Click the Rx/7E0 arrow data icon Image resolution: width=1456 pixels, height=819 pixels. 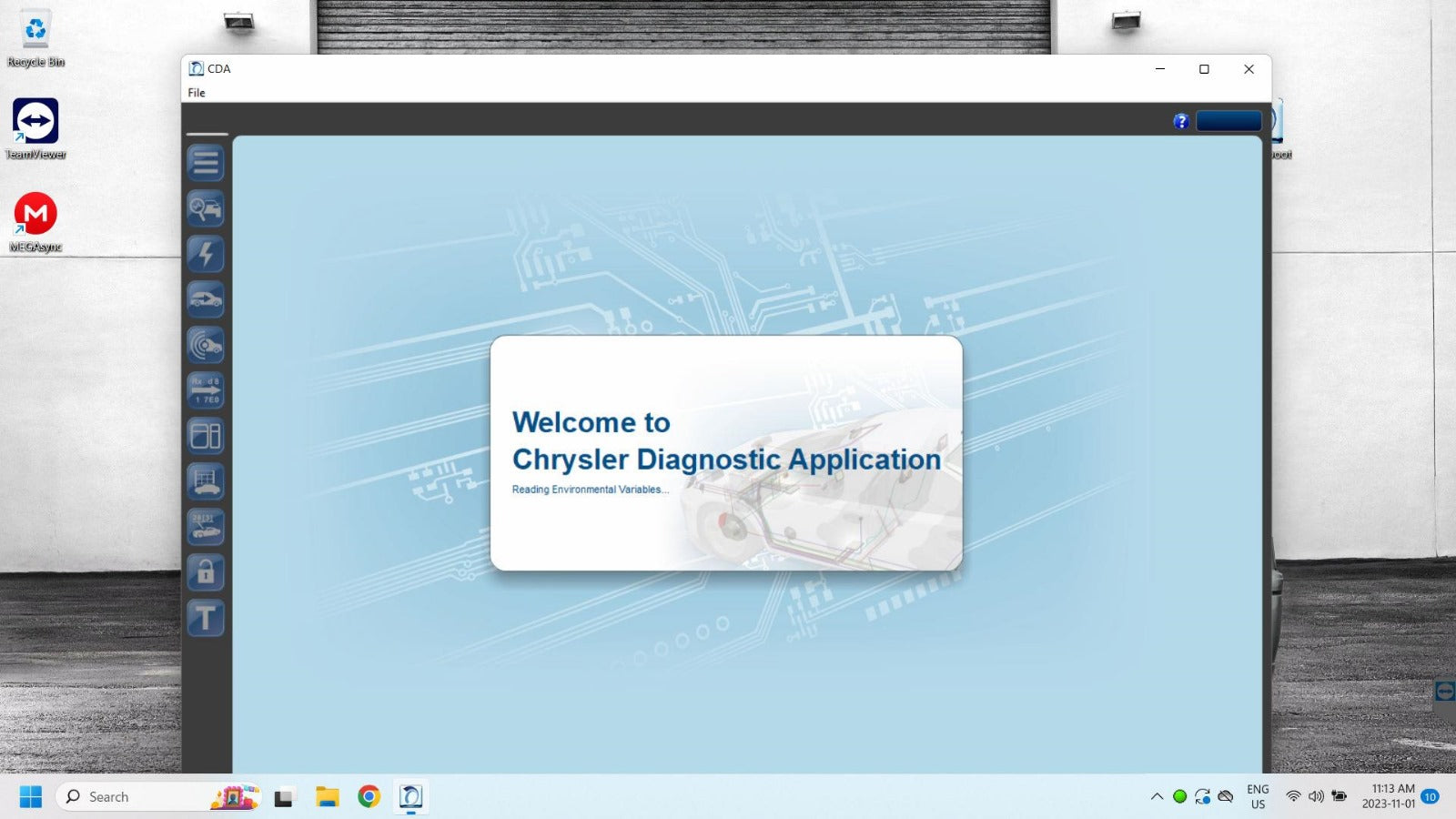click(x=206, y=390)
